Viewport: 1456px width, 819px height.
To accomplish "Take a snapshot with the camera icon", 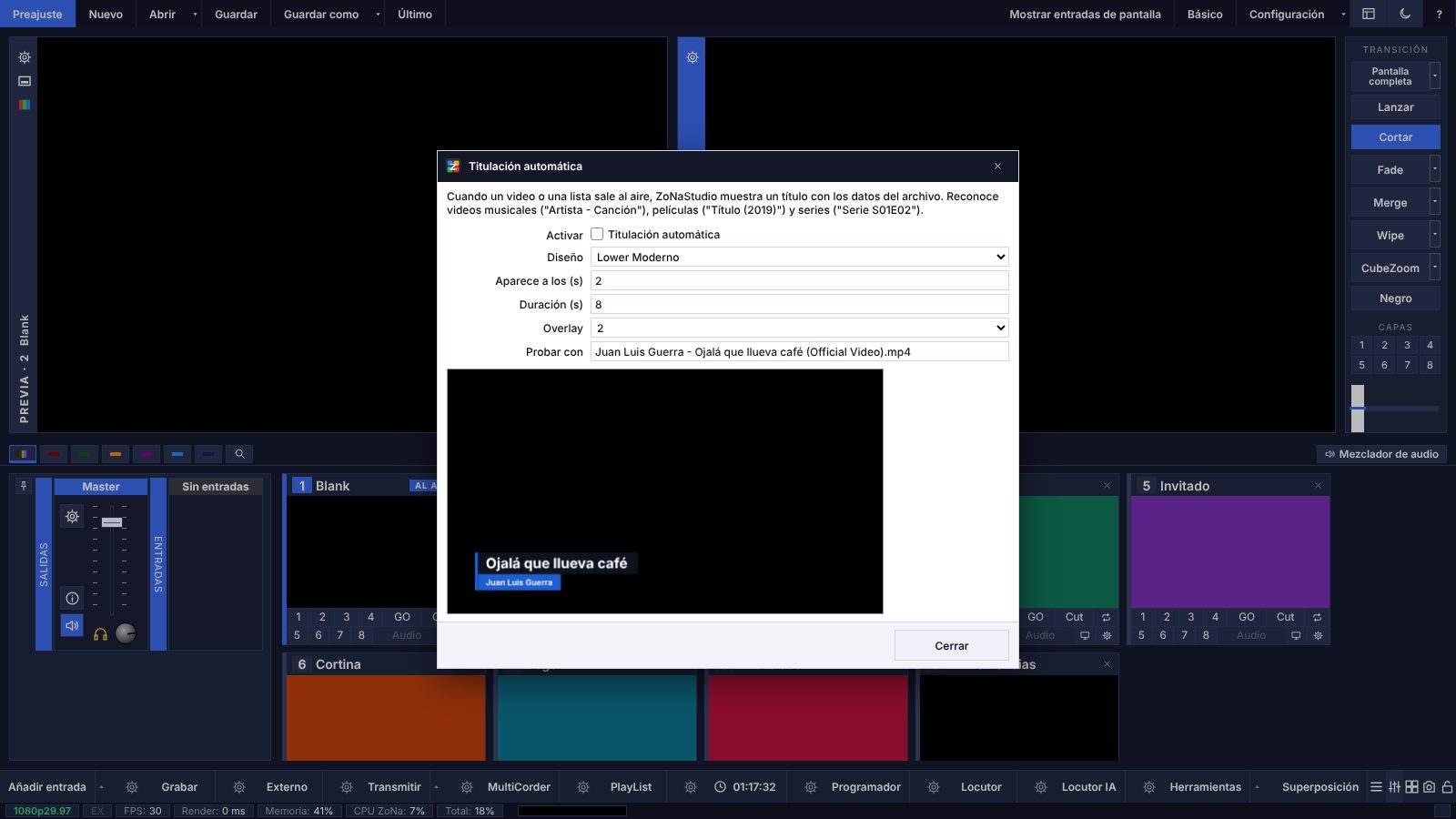I will tap(1429, 786).
